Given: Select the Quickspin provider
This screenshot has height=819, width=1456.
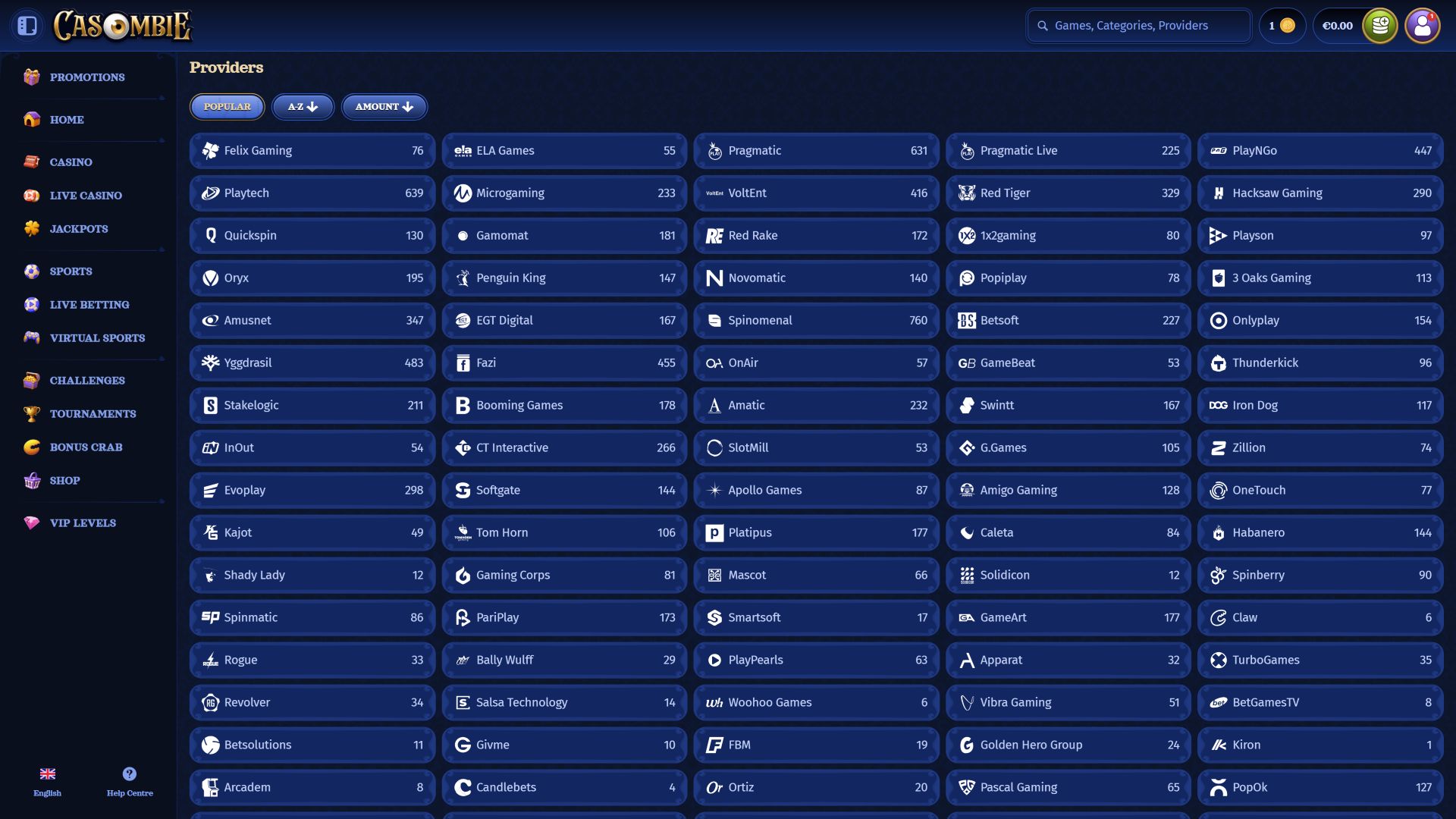Looking at the screenshot, I should tap(312, 236).
